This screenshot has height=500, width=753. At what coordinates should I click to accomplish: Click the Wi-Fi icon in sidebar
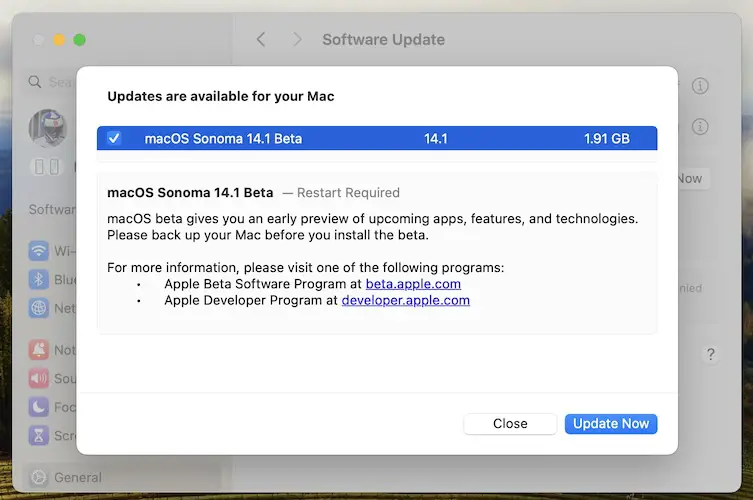point(39,251)
